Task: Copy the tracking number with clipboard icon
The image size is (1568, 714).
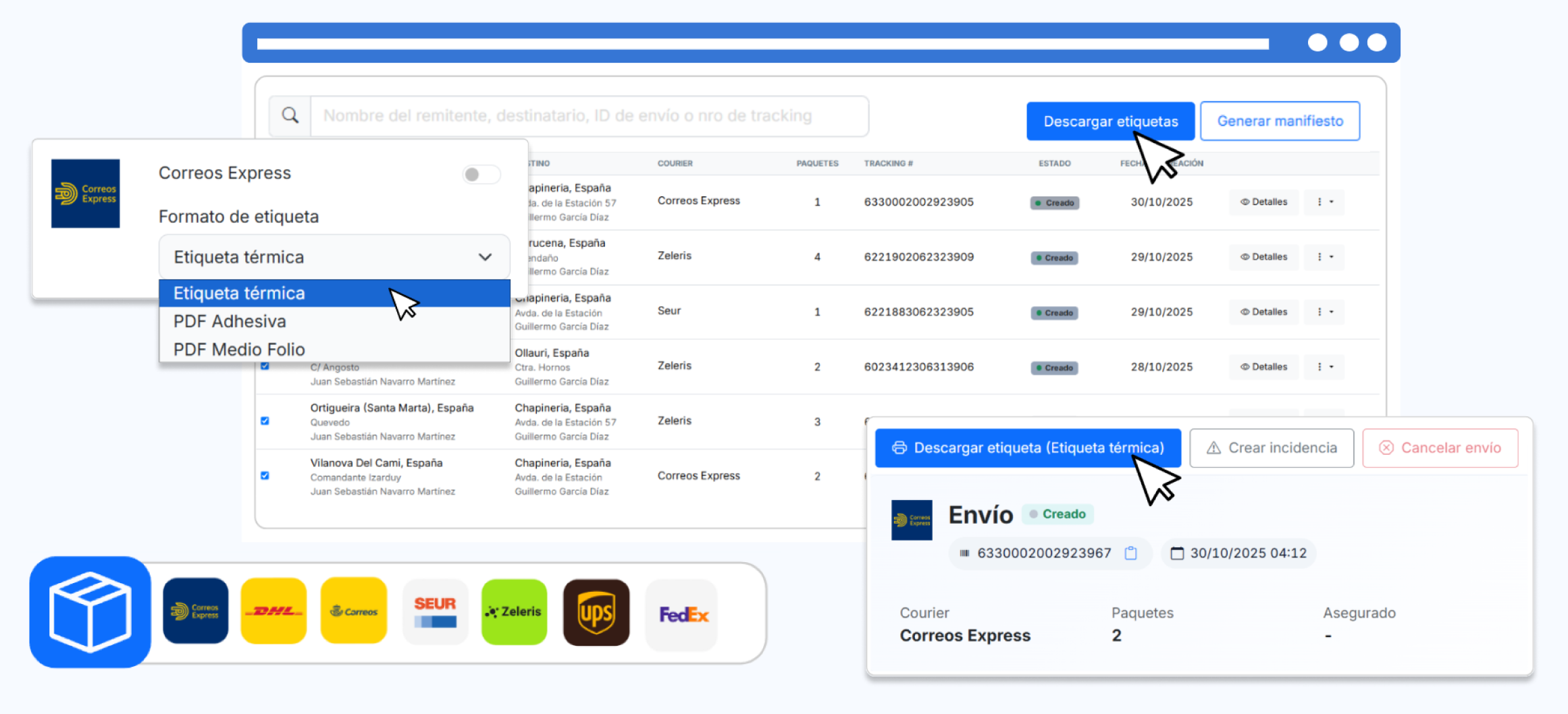Action: (1130, 553)
